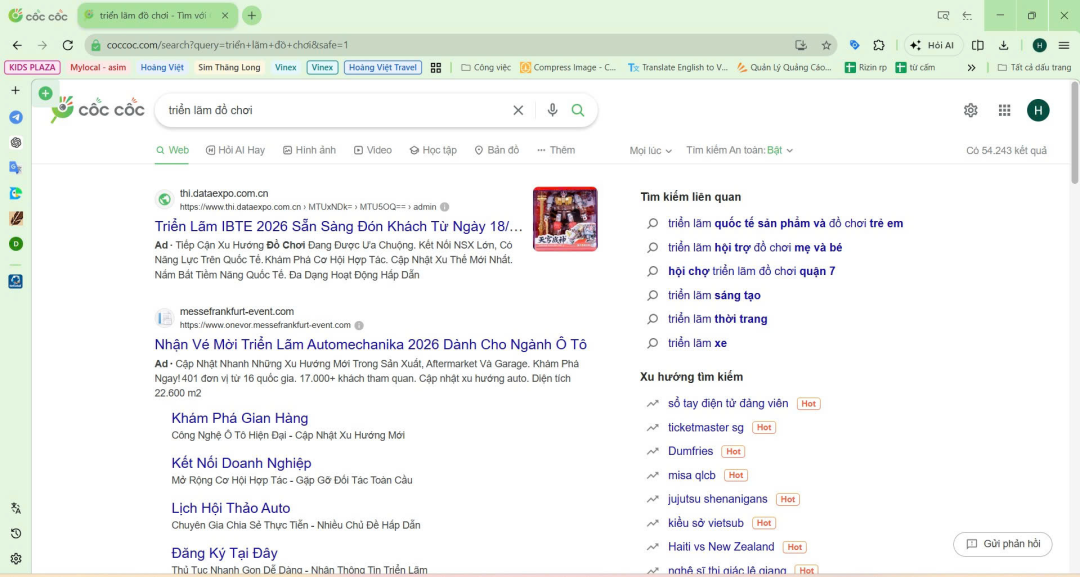Open the Tất cả dấu trang folder
1080x577 pixels.
coord(1034,67)
